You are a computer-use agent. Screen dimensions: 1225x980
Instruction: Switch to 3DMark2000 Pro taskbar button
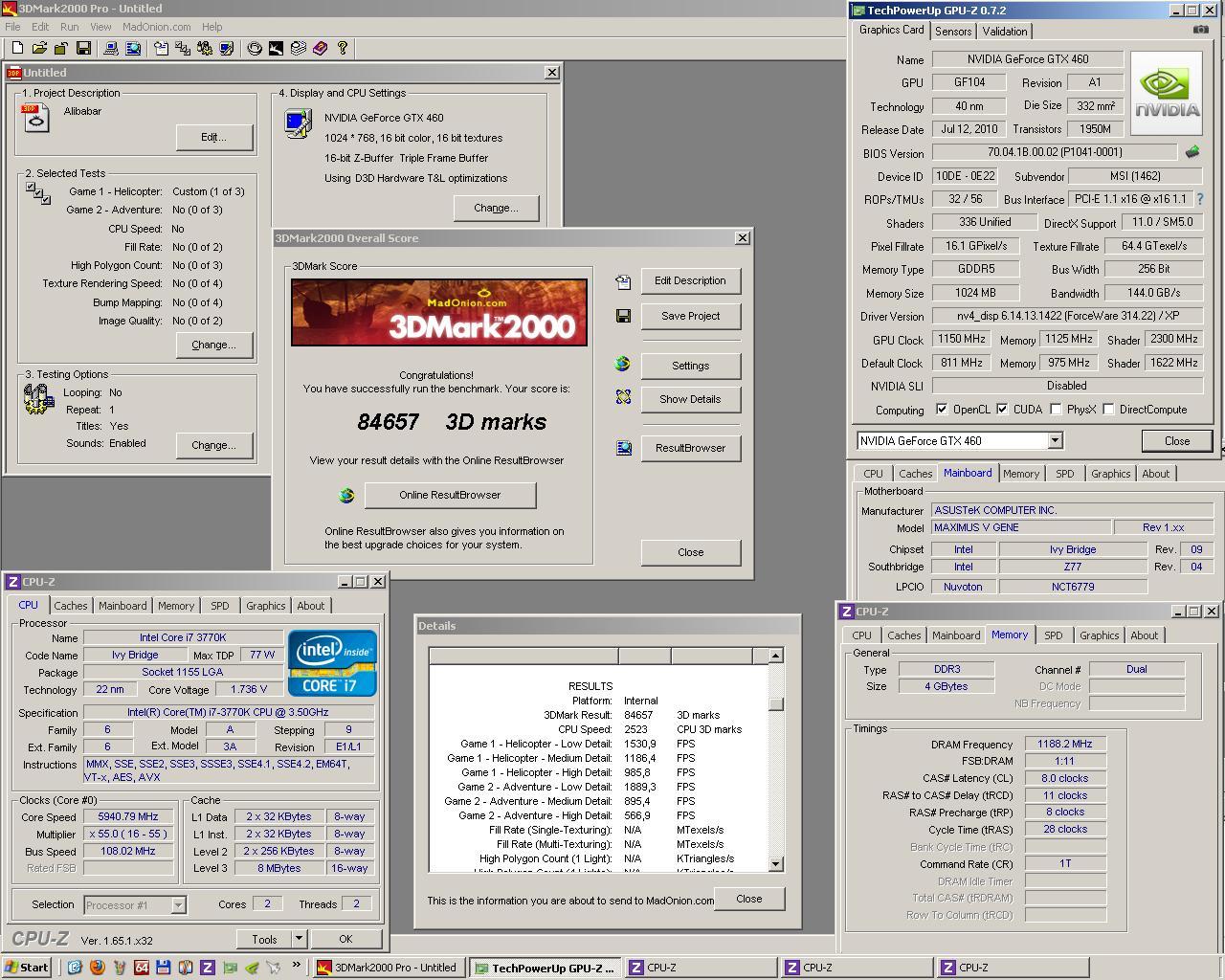390,968
